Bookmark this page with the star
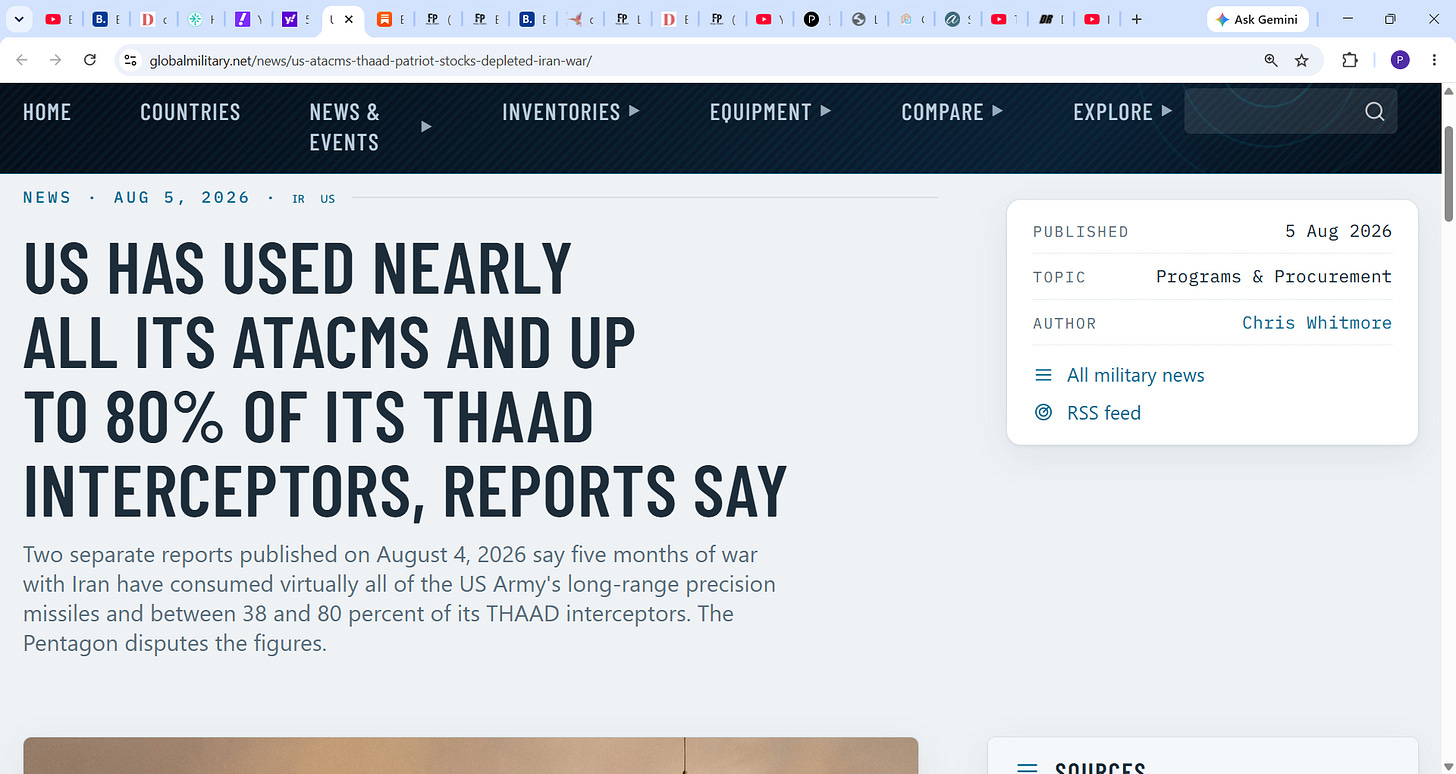This screenshot has height=774, width=1456. (1302, 60)
